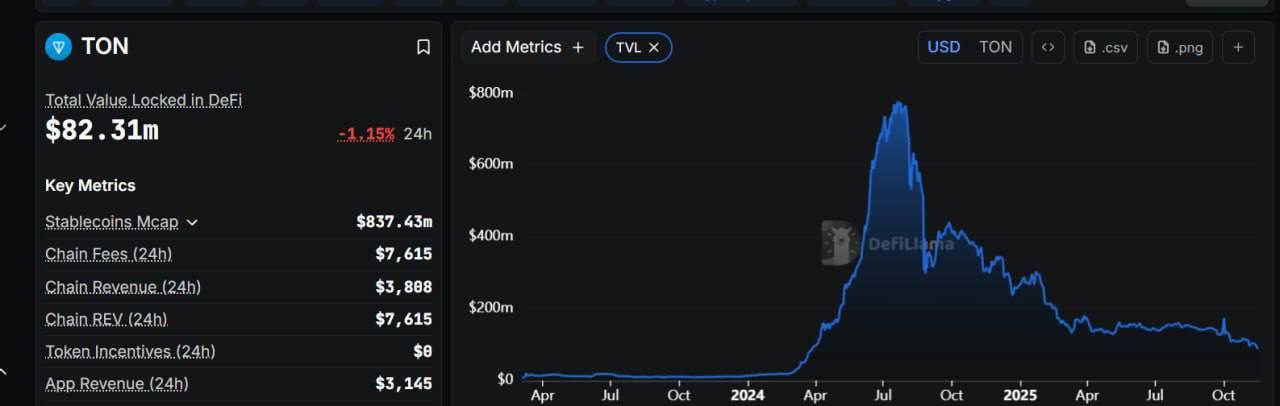Select the Token Incentives (24h) metric
This screenshot has height=406, width=1280.
tap(130, 351)
